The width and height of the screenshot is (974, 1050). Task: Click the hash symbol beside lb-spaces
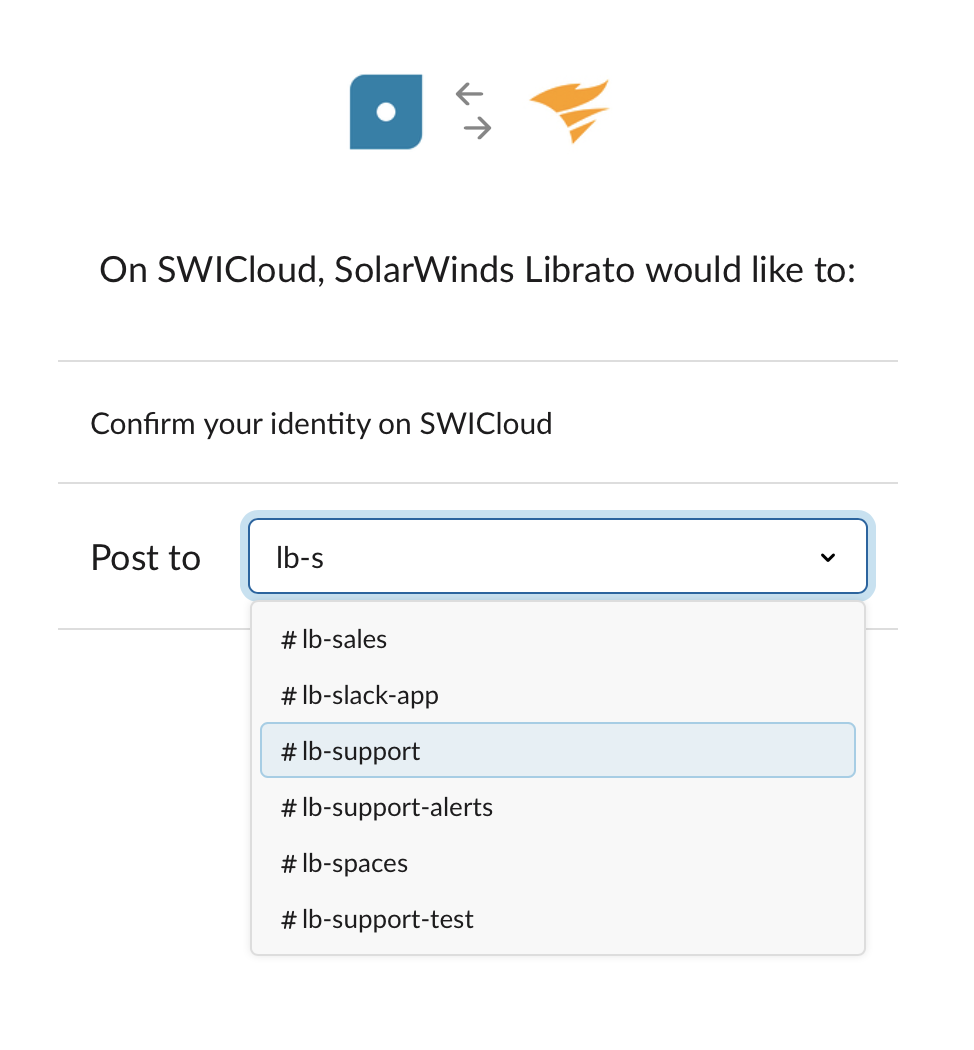(288, 863)
